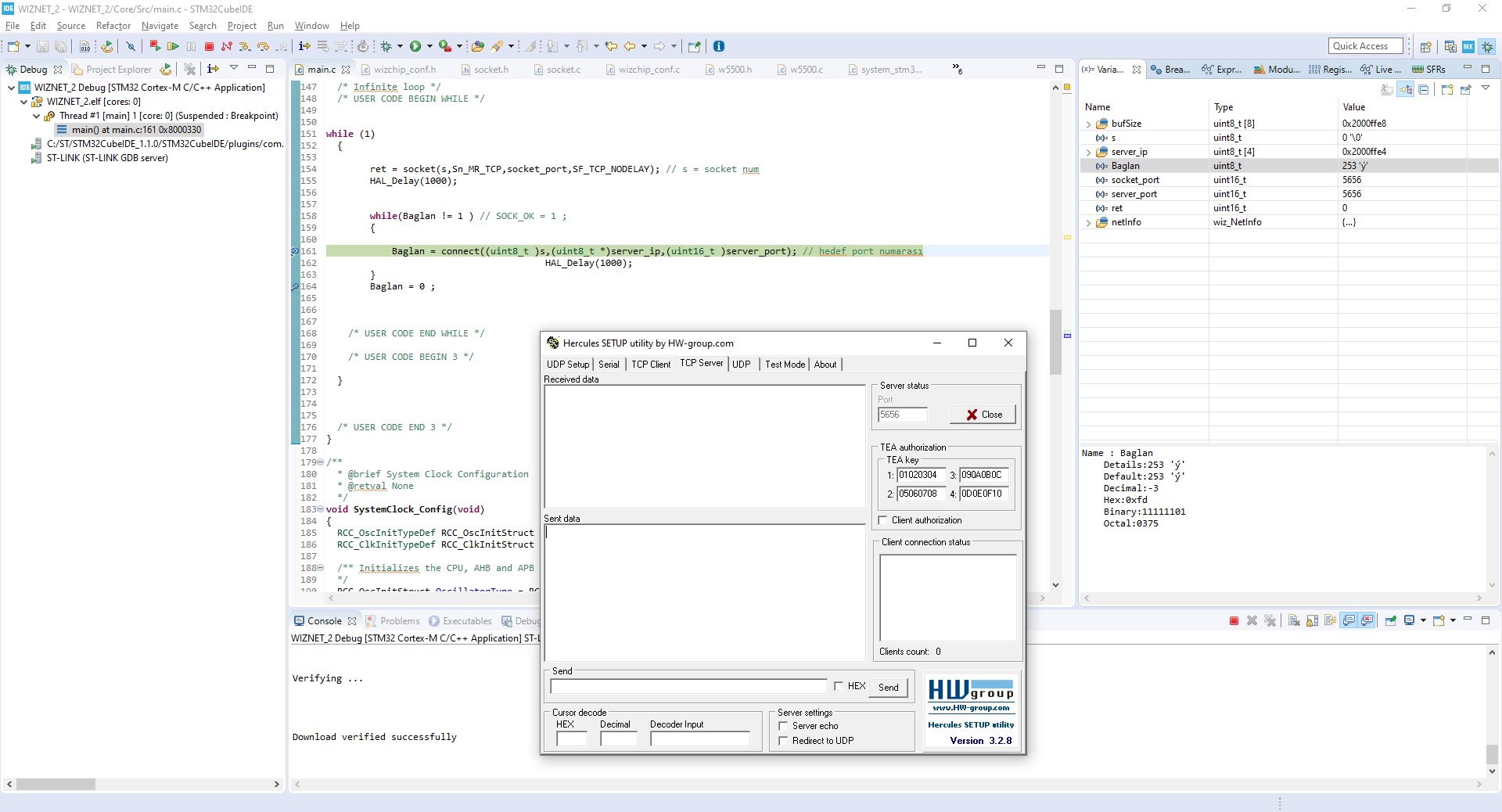Enable Redirect to UDP checkbox
1502x812 pixels.
783,741
